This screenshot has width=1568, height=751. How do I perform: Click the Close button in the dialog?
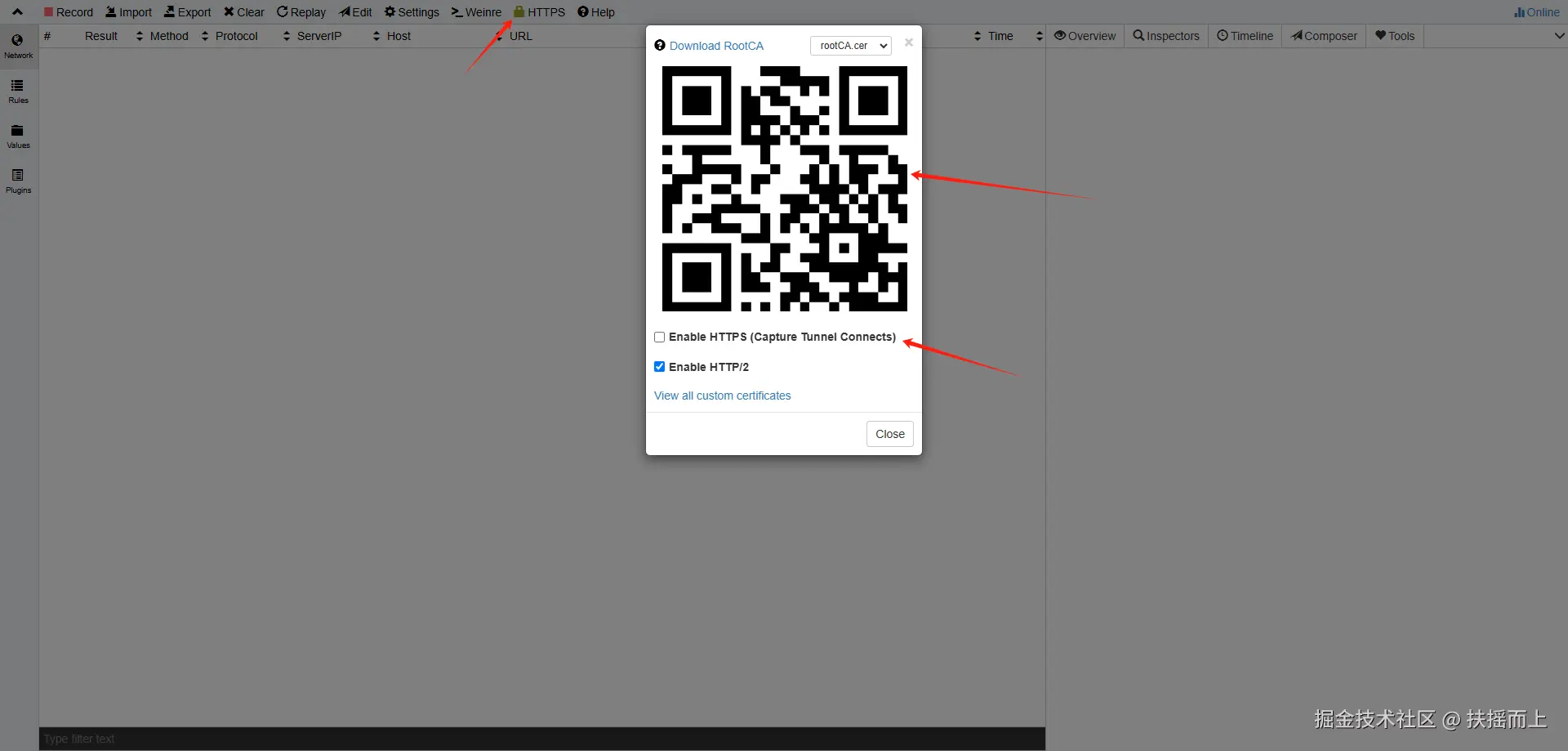[x=890, y=434]
